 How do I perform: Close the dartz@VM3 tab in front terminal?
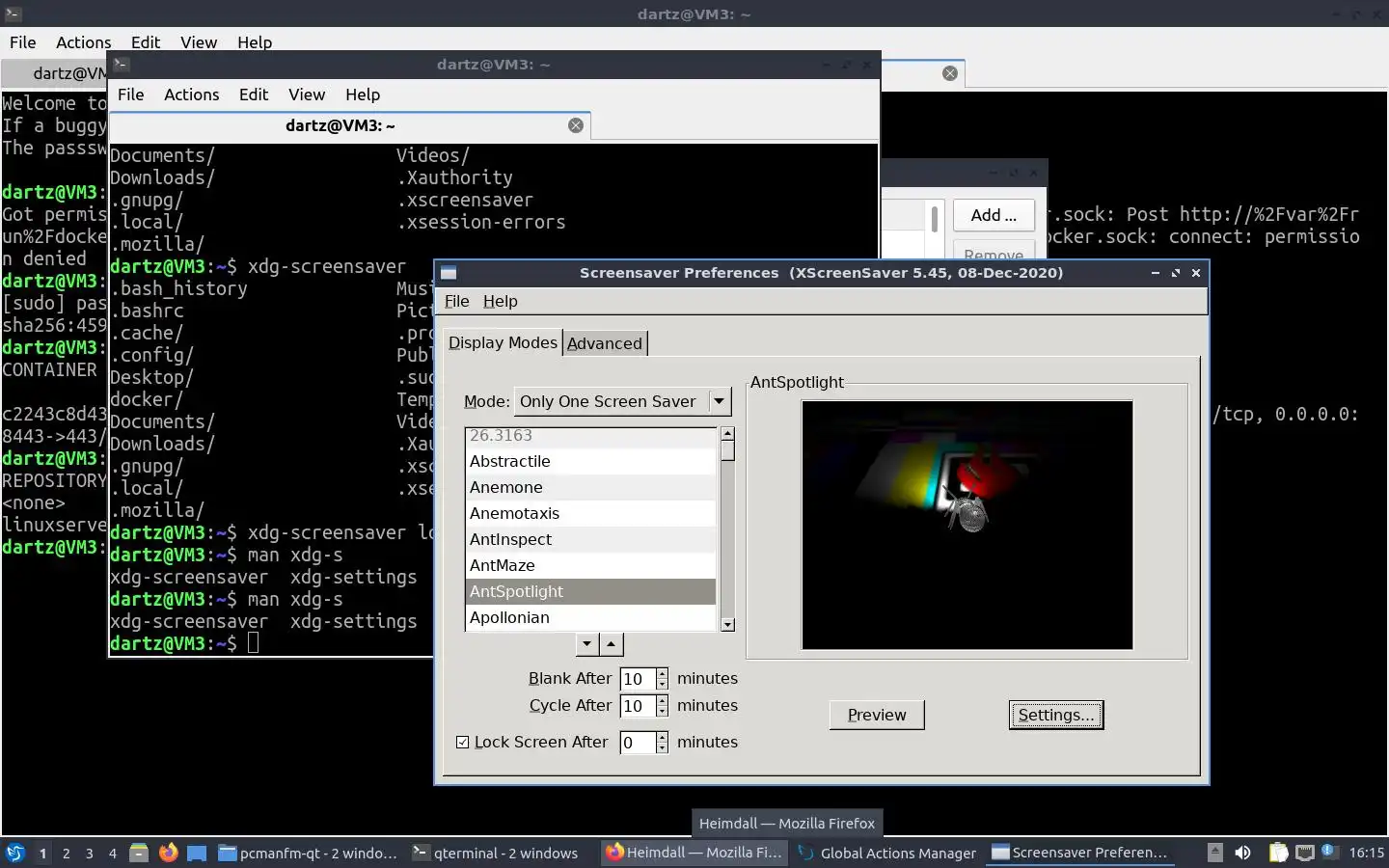click(x=576, y=125)
